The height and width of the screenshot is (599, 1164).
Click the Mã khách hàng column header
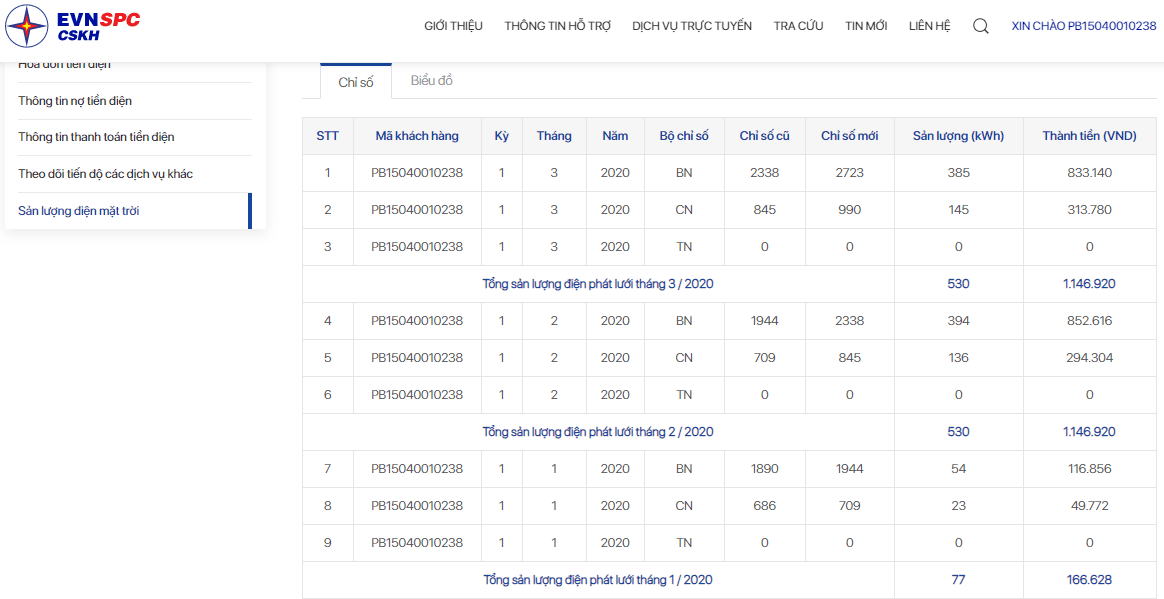pyautogui.click(x=417, y=136)
